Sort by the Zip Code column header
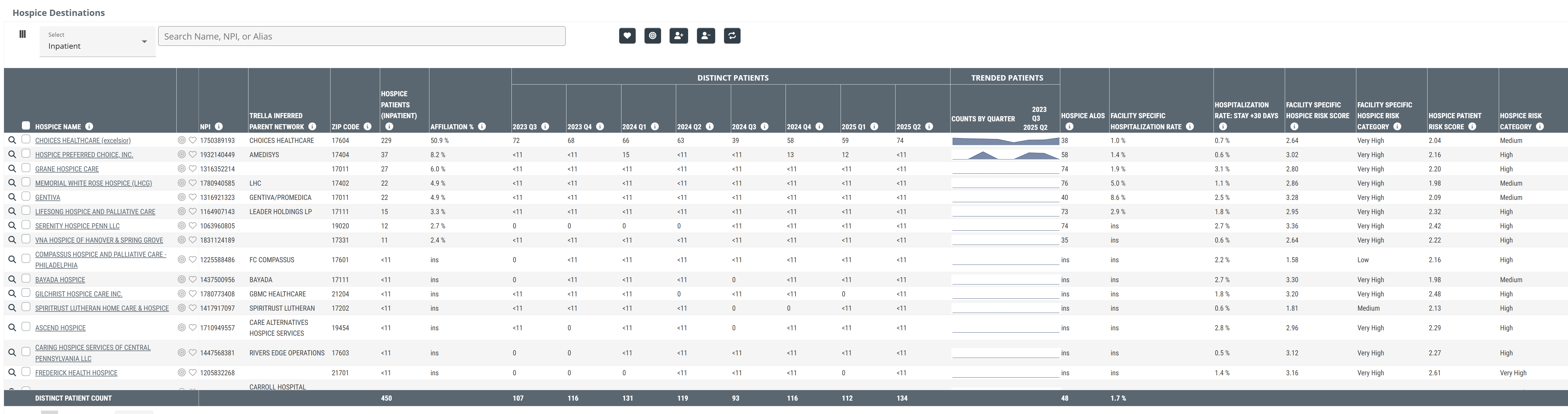The width and height of the screenshot is (1568, 414). click(x=345, y=126)
